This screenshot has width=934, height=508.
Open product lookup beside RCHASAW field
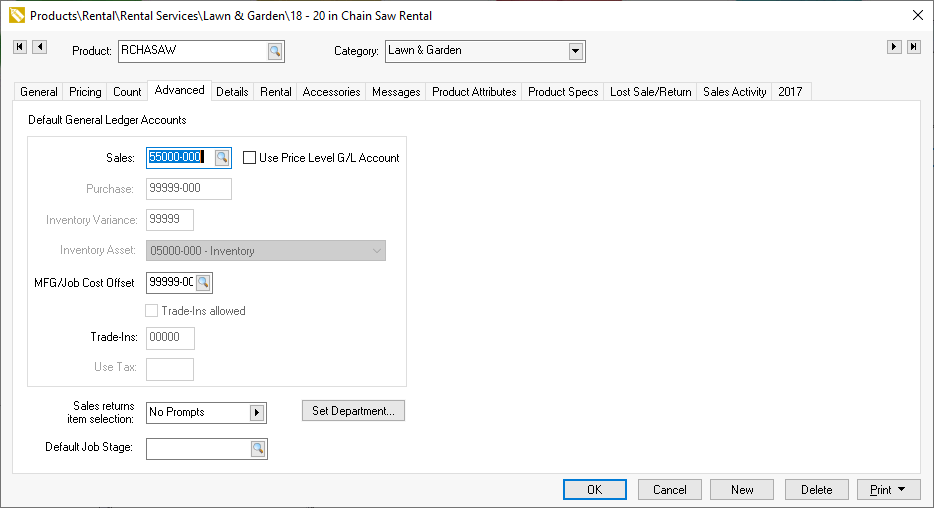pyautogui.click(x=275, y=51)
